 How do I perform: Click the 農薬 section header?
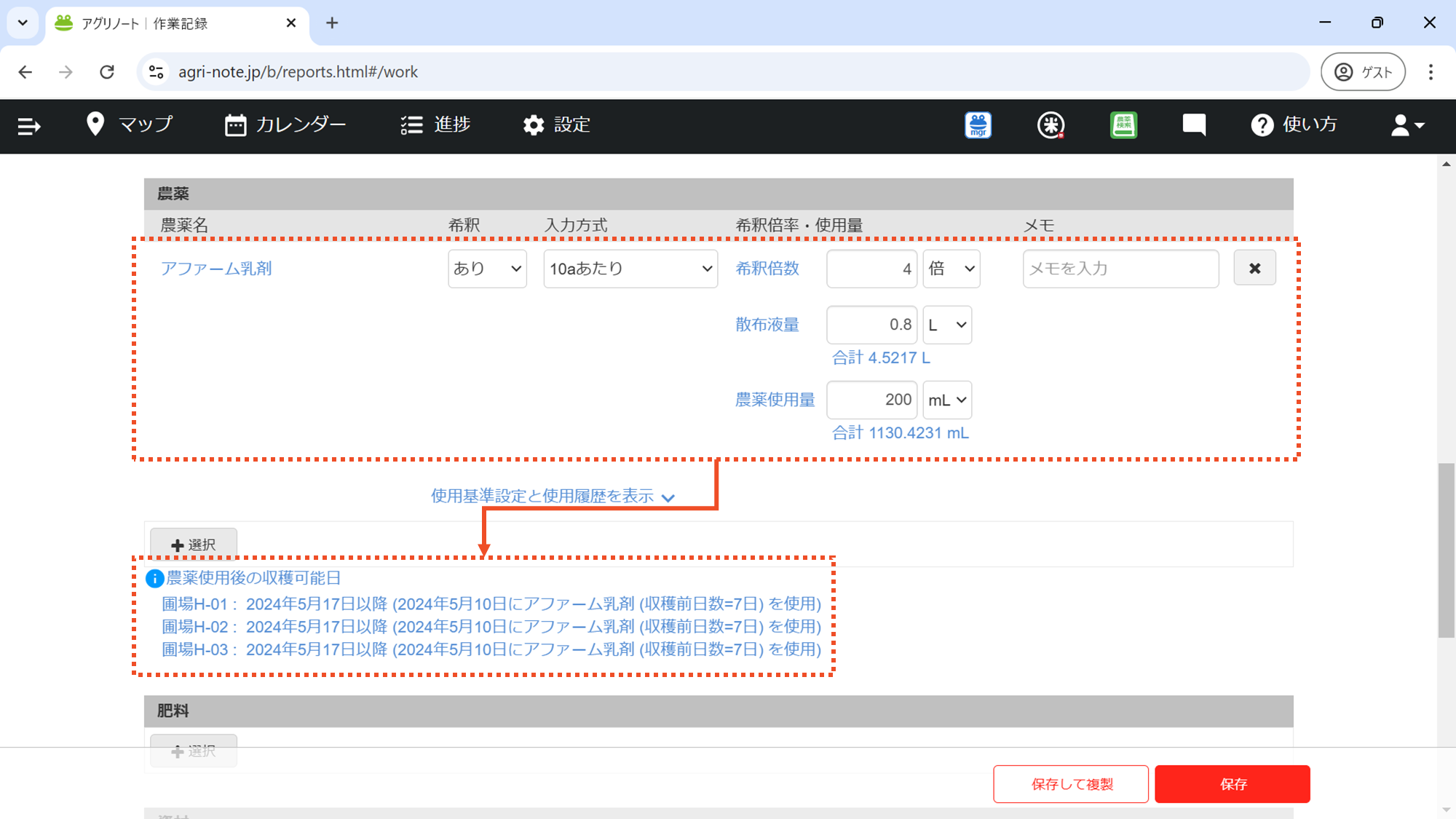tap(719, 194)
